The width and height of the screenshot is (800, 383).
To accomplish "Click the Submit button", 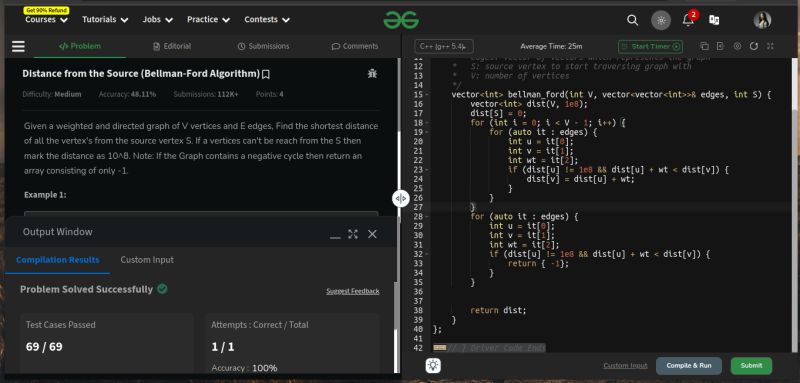I will click(x=751, y=366).
